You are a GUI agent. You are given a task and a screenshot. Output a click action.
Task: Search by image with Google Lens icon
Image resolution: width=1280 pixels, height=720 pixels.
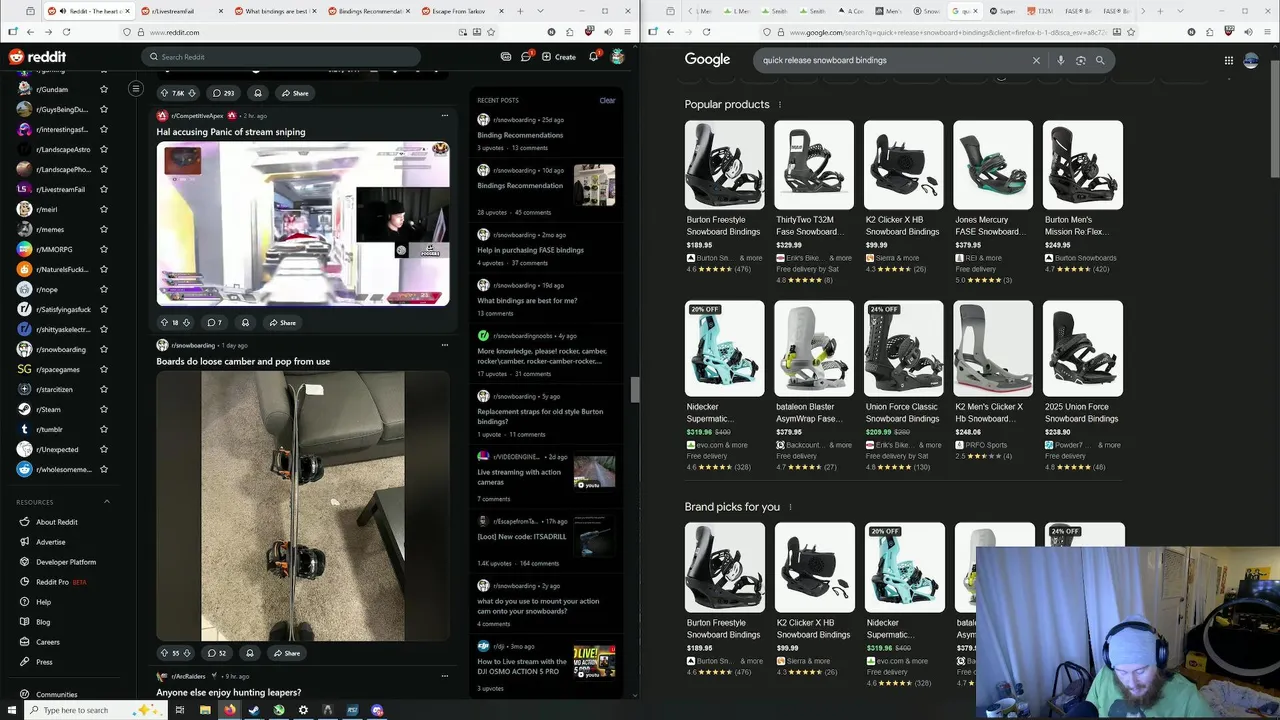click(x=1080, y=60)
